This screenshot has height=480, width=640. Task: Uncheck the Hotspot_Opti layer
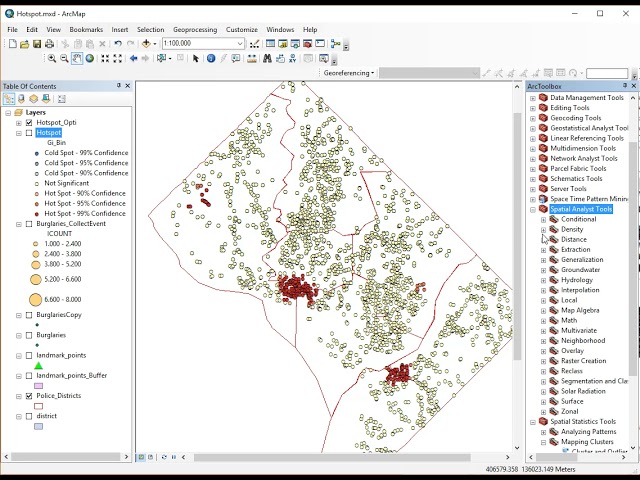point(29,122)
